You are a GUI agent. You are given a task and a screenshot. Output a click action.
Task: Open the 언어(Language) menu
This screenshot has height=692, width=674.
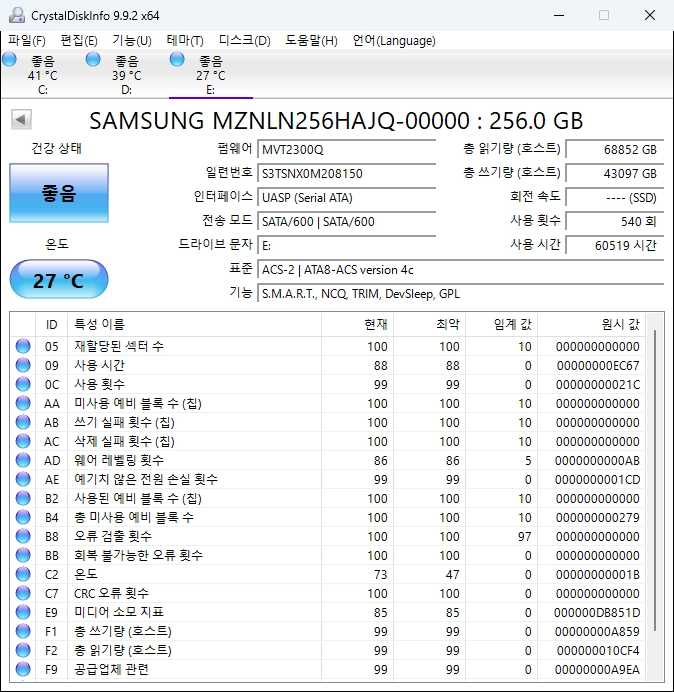click(x=394, y=41)
